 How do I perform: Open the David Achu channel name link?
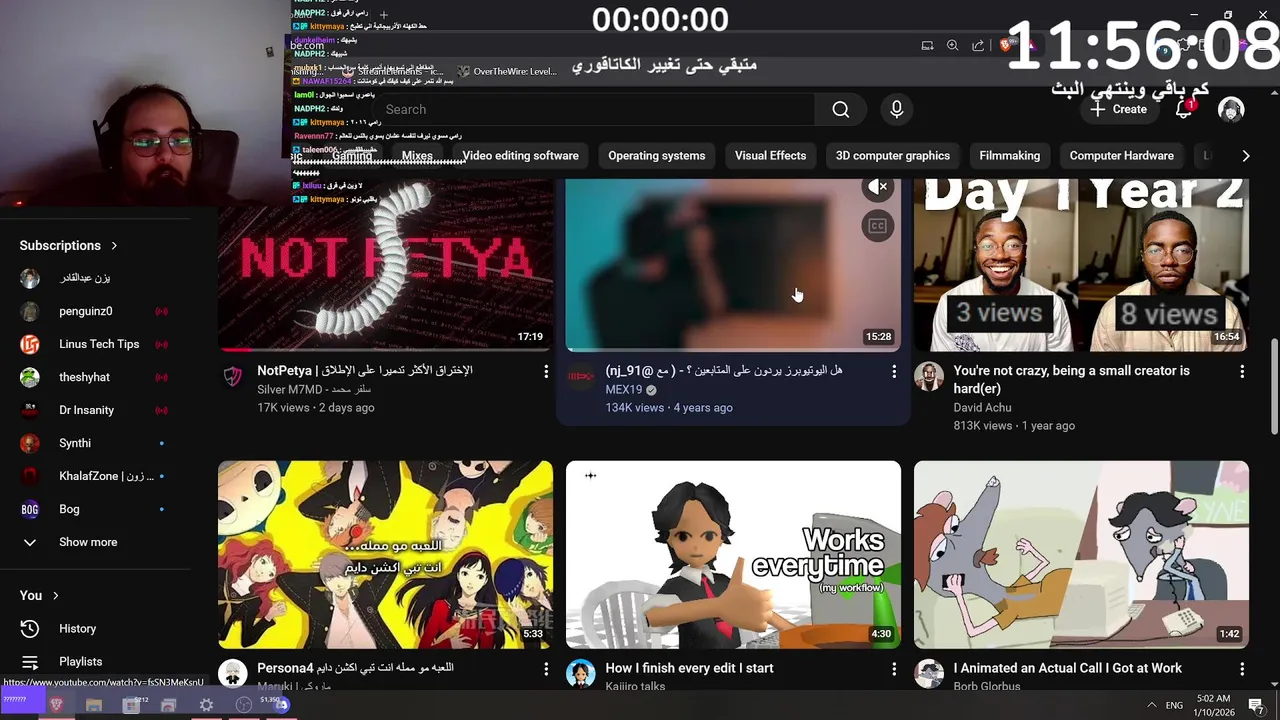pyautogui.click(x=982, y=408)
